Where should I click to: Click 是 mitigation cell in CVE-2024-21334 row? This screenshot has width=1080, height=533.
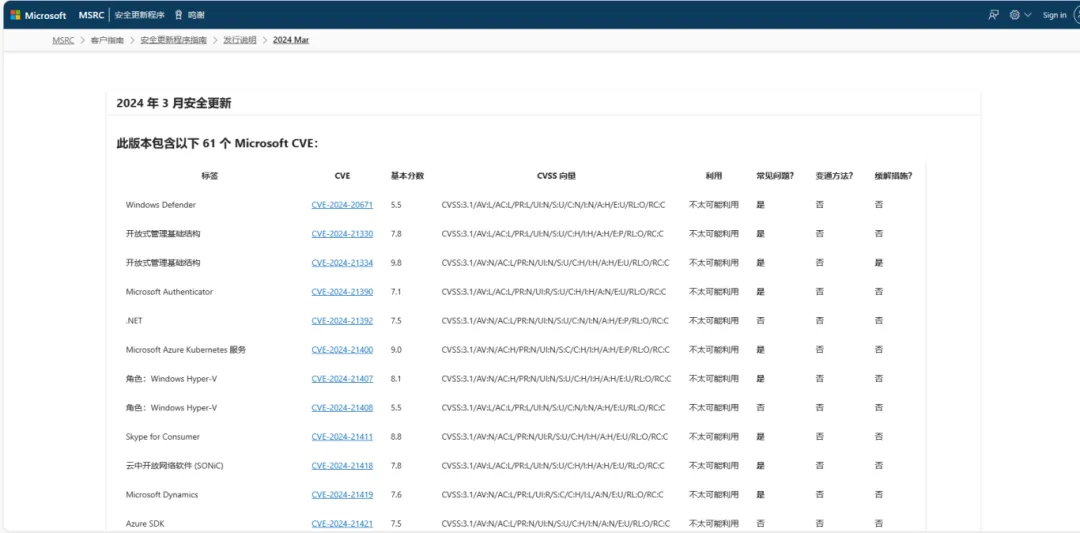[879, 262]
